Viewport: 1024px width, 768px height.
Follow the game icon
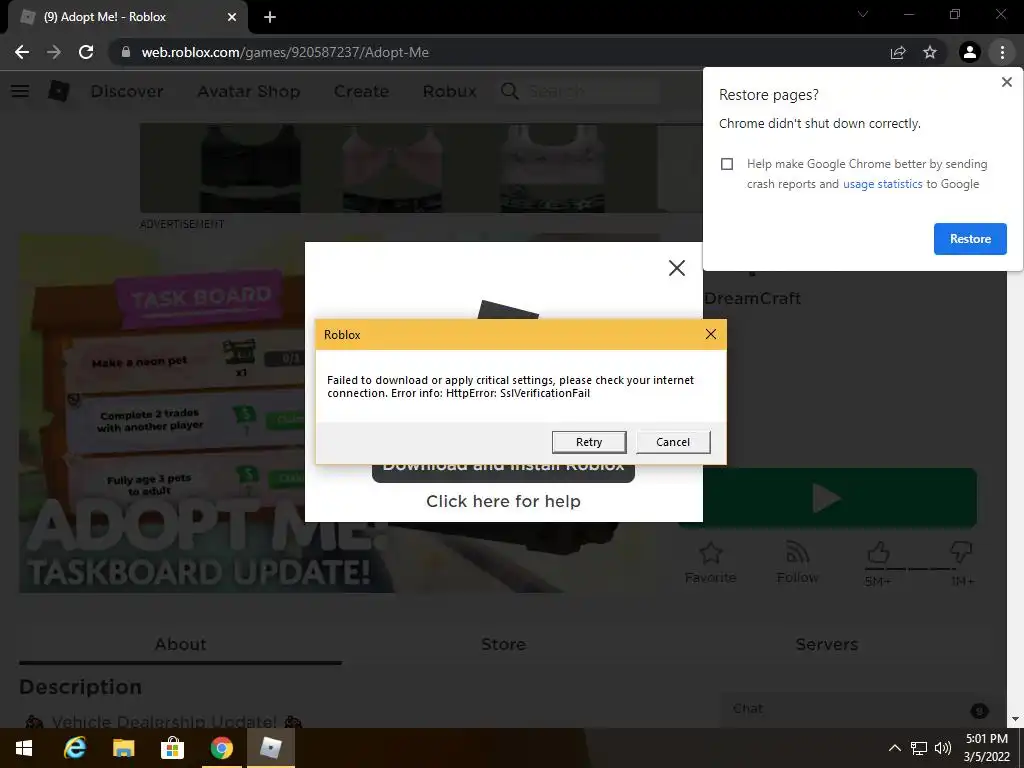[x=797, y=562]
